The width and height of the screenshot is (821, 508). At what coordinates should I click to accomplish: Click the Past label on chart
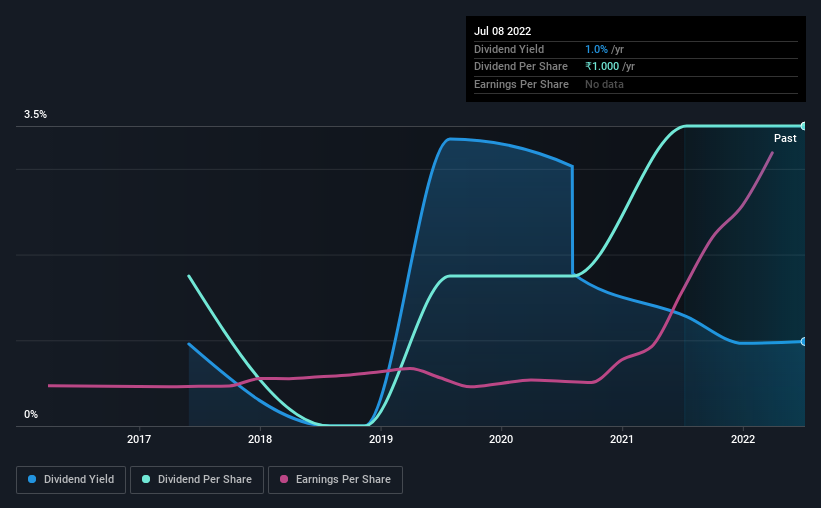pyautogui.click(x=785, y=138)
